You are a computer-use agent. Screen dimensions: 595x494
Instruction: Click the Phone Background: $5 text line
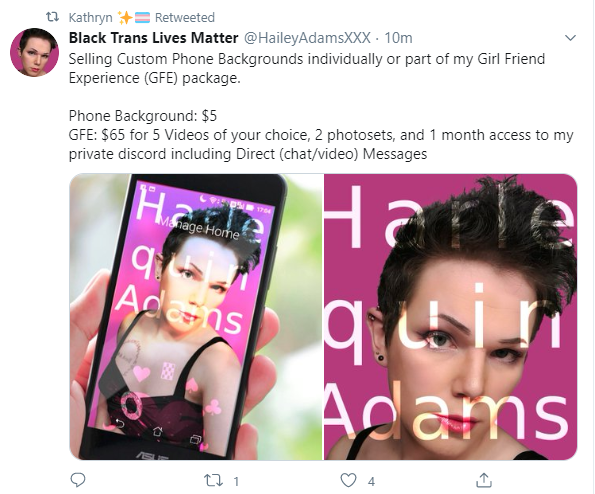click(143, 116)
